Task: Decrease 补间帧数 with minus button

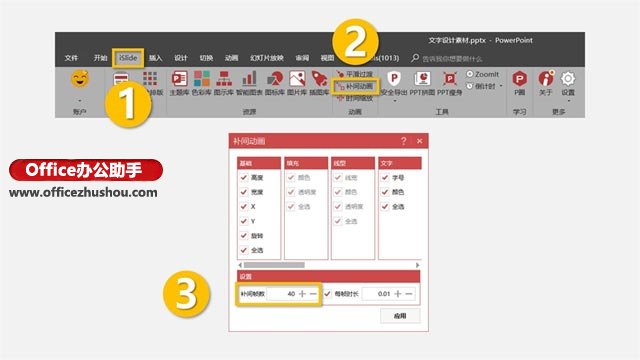Action: point(313,293)
